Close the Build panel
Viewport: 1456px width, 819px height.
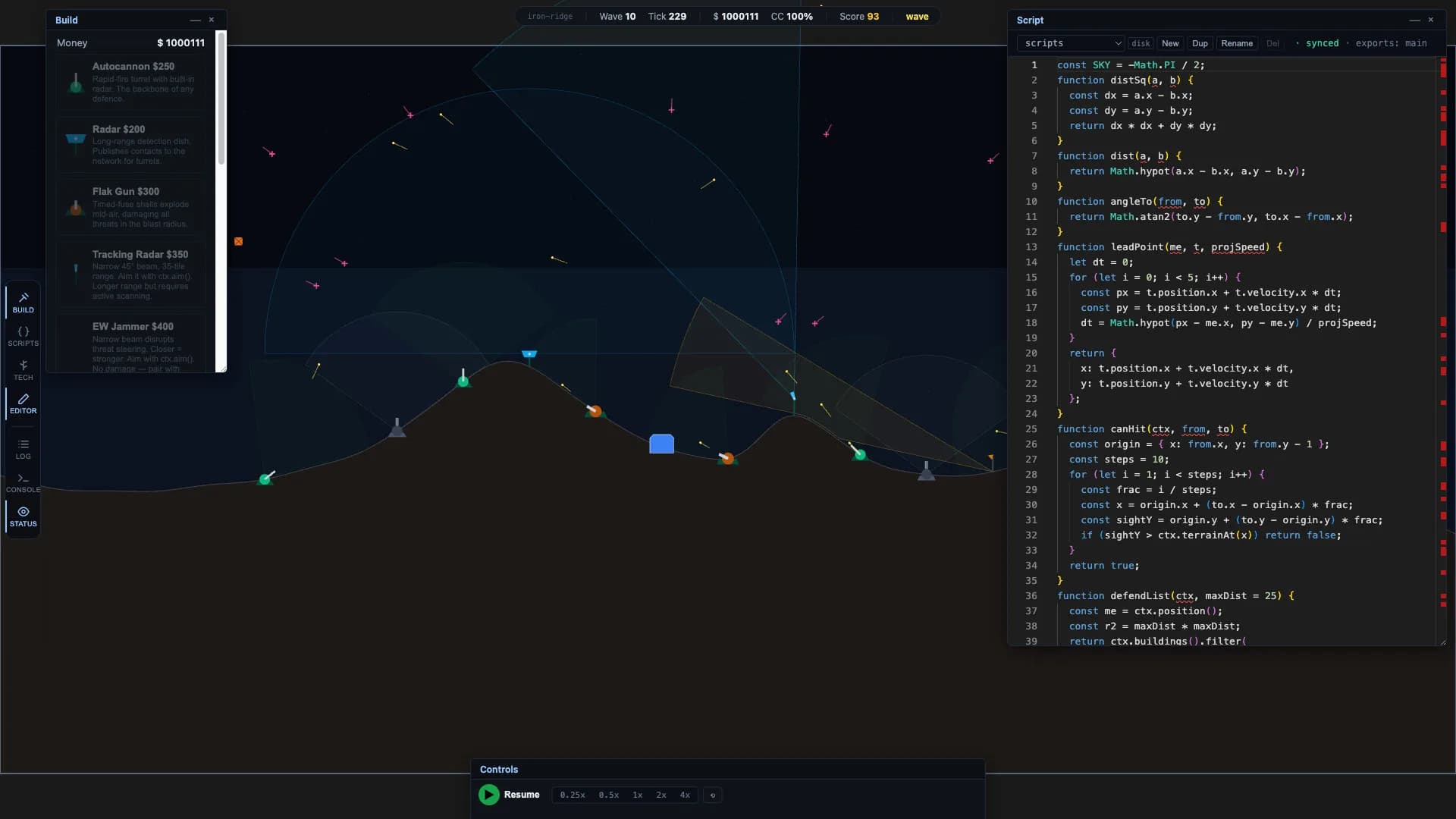point(212,20)
